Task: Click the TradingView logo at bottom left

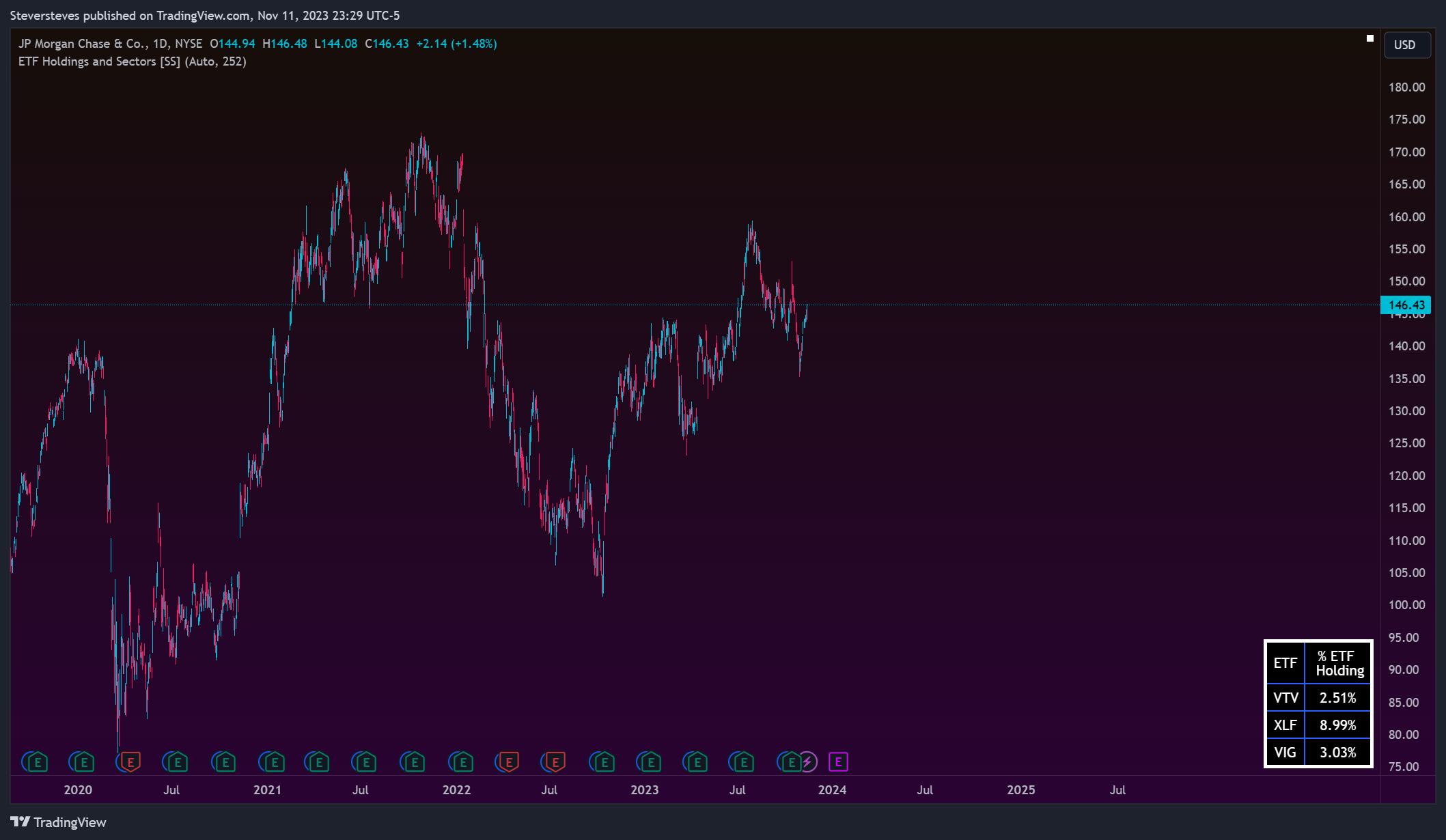Action: click(x=58, y=822)
